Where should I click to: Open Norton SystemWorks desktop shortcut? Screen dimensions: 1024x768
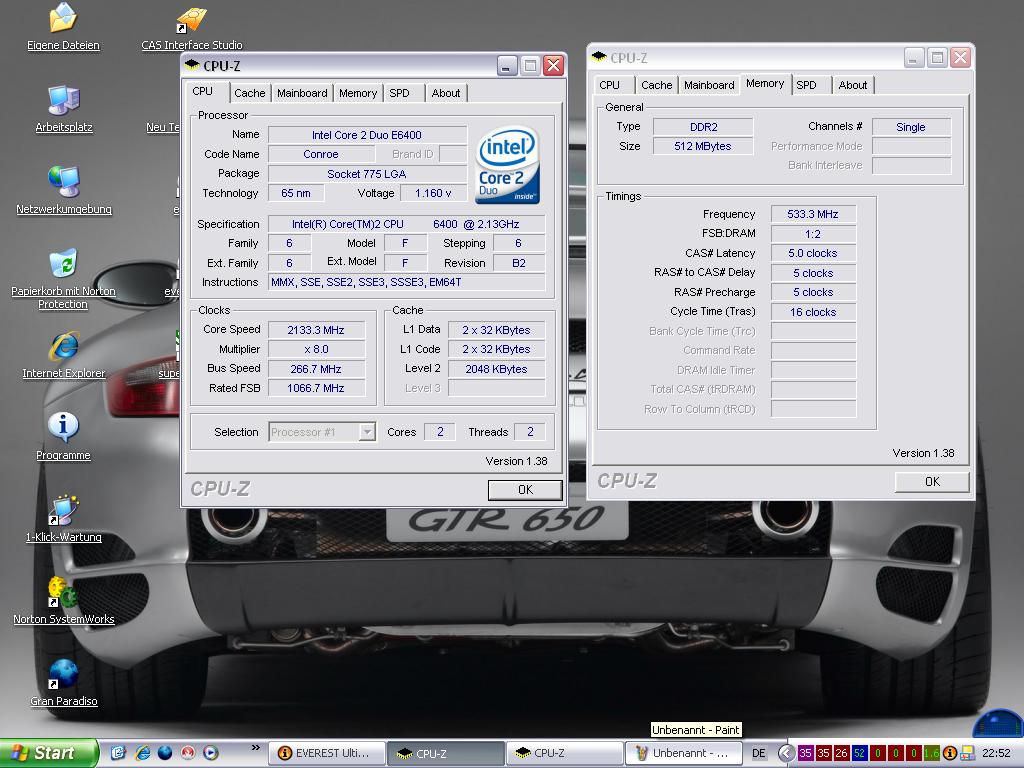pyautogui.click(x=63, y=600)
